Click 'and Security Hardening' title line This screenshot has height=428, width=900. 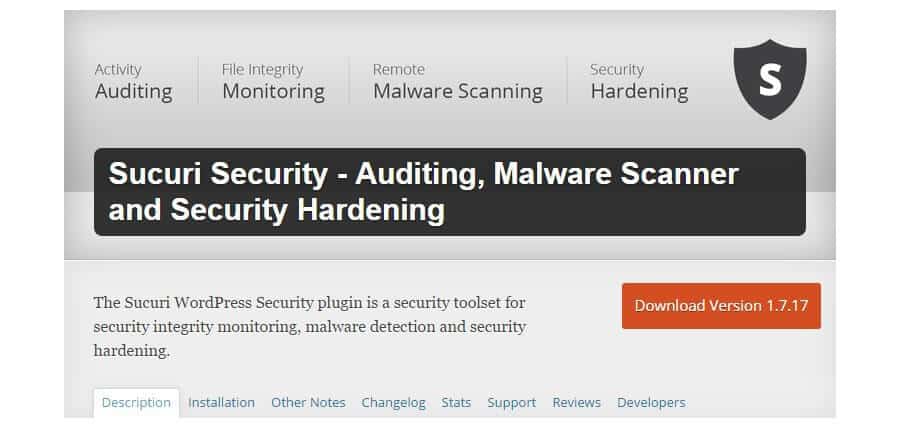(277, 210)
